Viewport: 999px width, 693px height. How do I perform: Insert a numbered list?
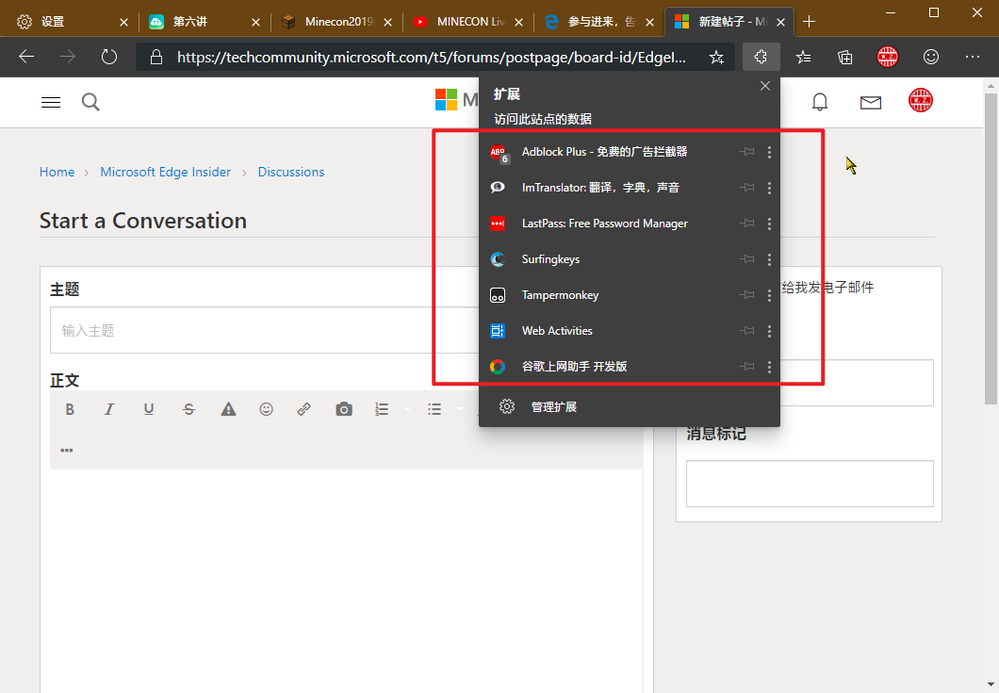(x=382, y=410)
